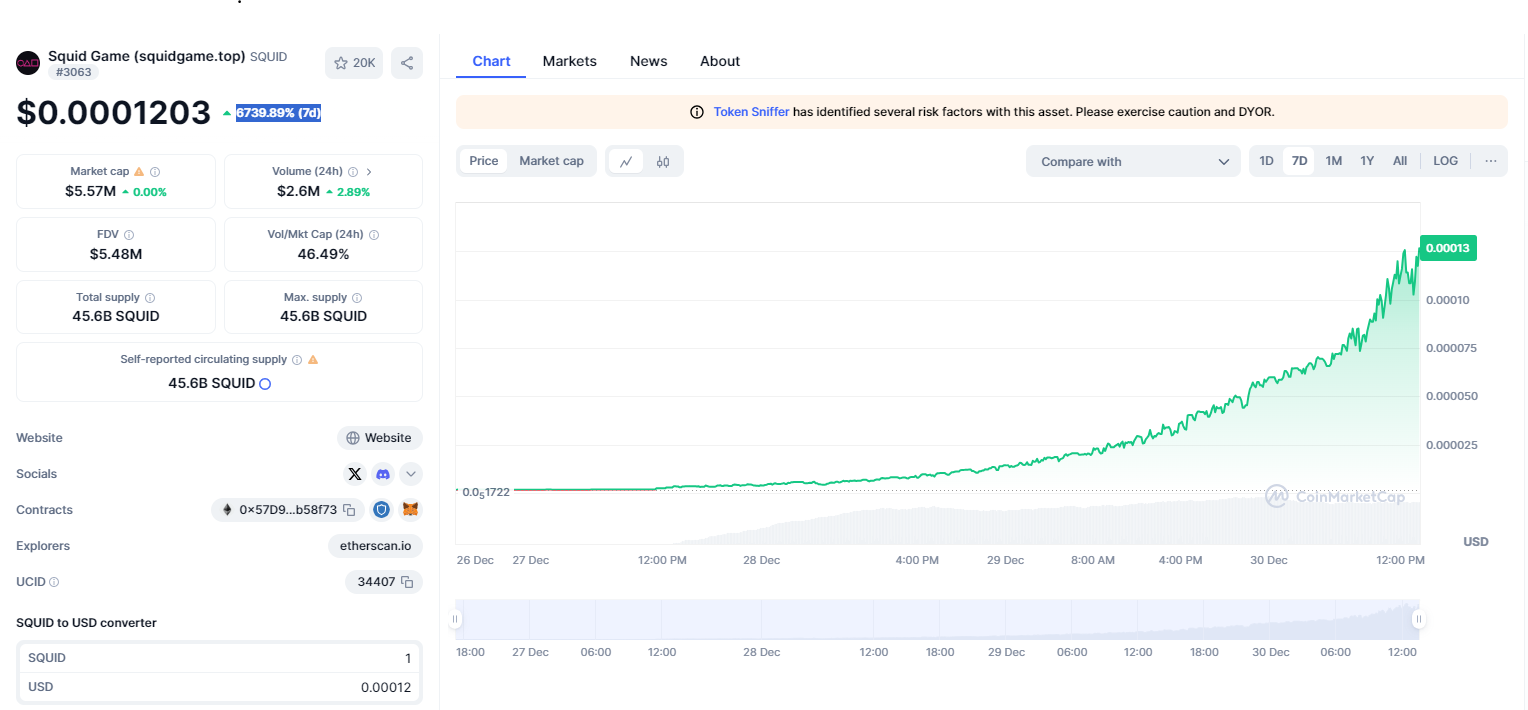Toggle LOG scale on chart
Screen dimensions: 1528x710
click(1445, 161)
